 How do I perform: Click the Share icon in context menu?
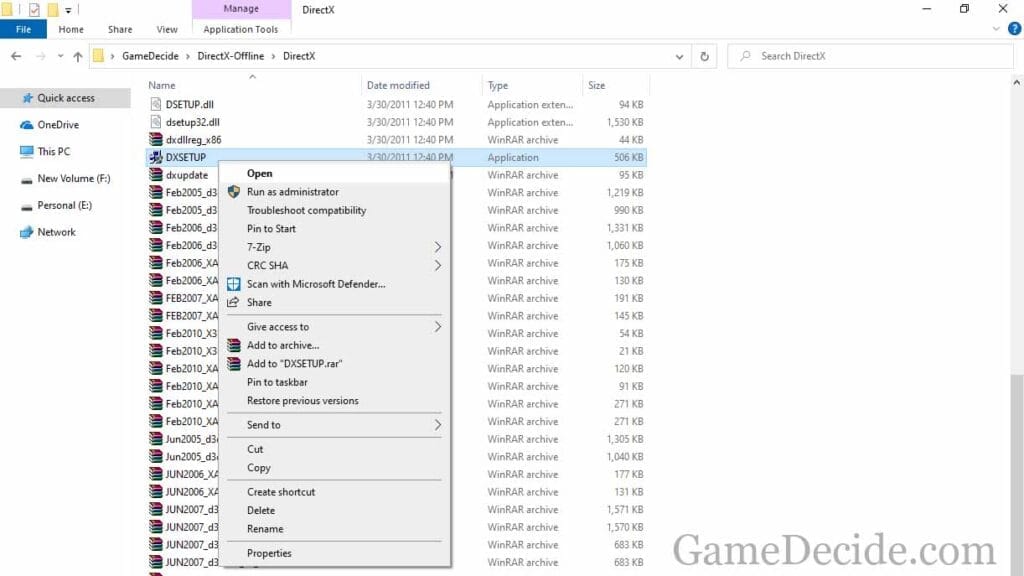coord(233,302)
